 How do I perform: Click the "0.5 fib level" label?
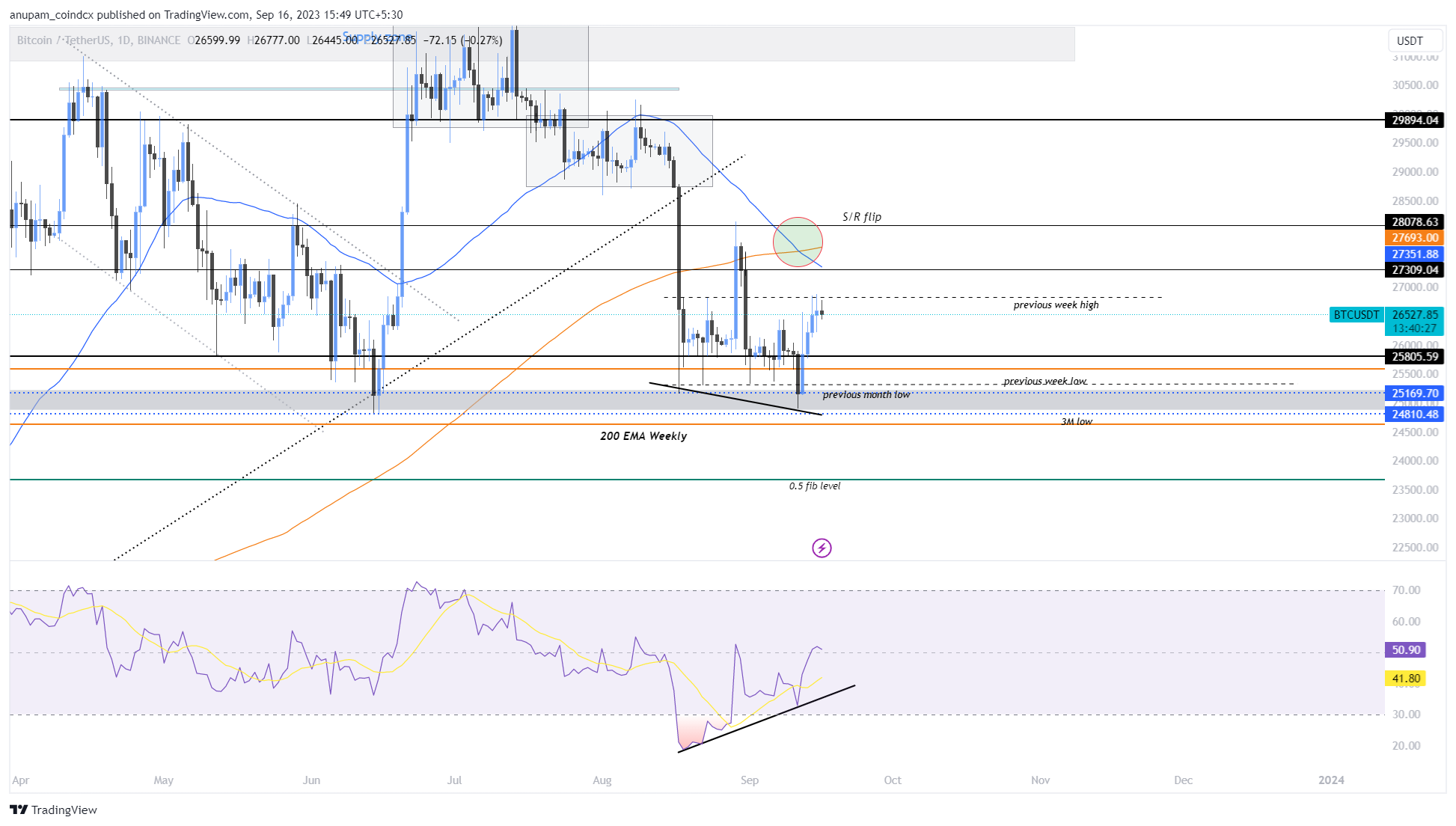(x=815, y=486)
